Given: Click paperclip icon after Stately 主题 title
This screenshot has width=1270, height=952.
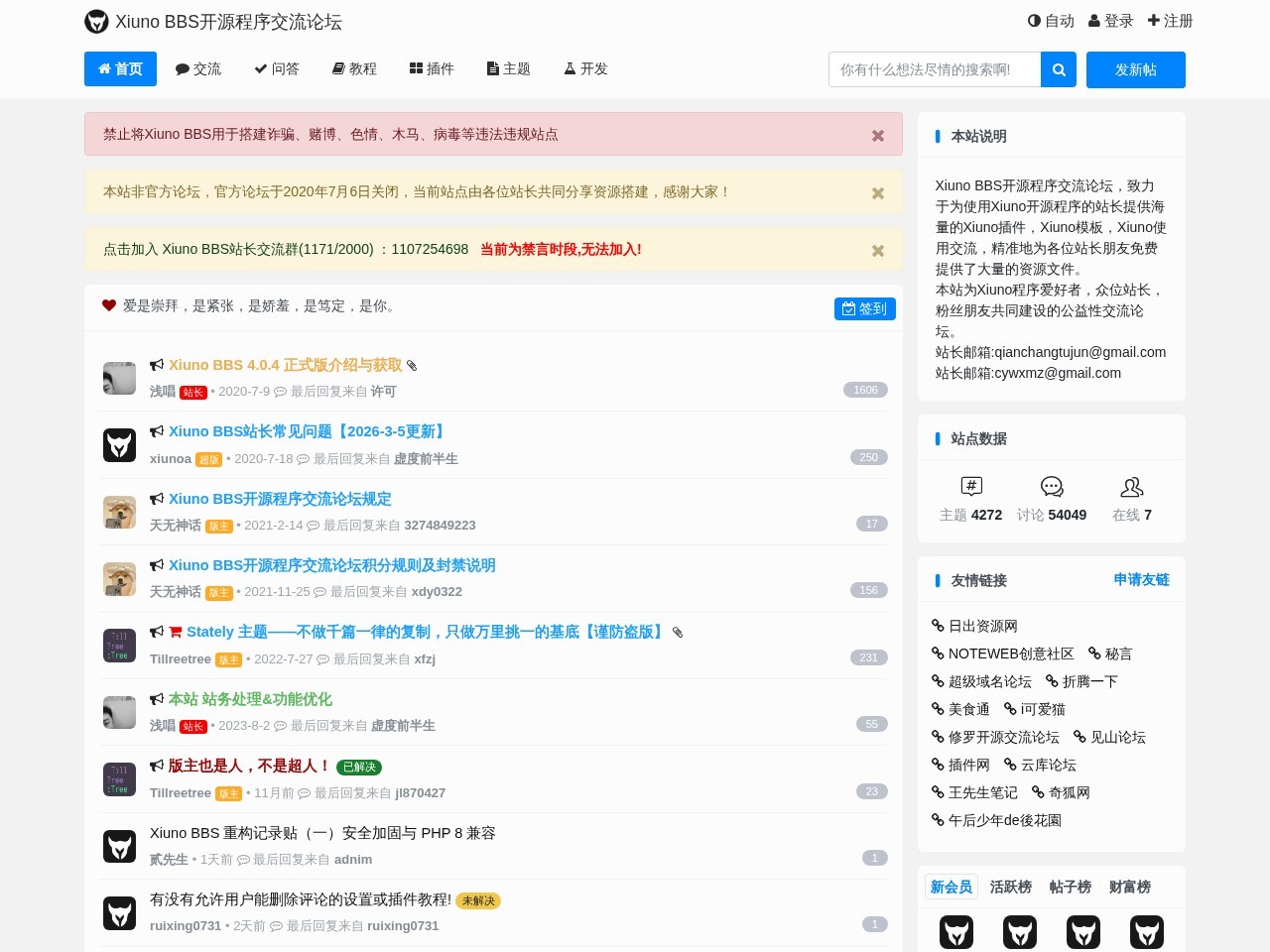Looking at the screenshot, I should (x=678, y=633).
